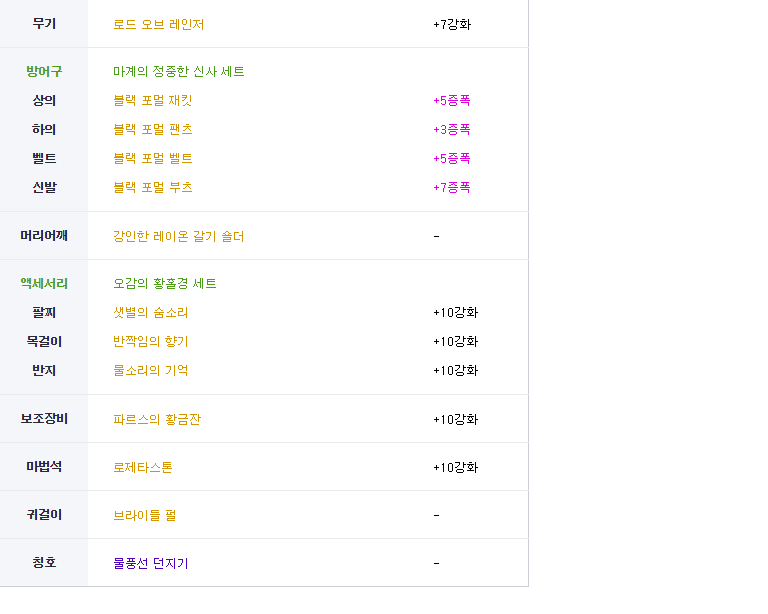Click the 블랙 포멀 부츠 item

coord(153,188)
